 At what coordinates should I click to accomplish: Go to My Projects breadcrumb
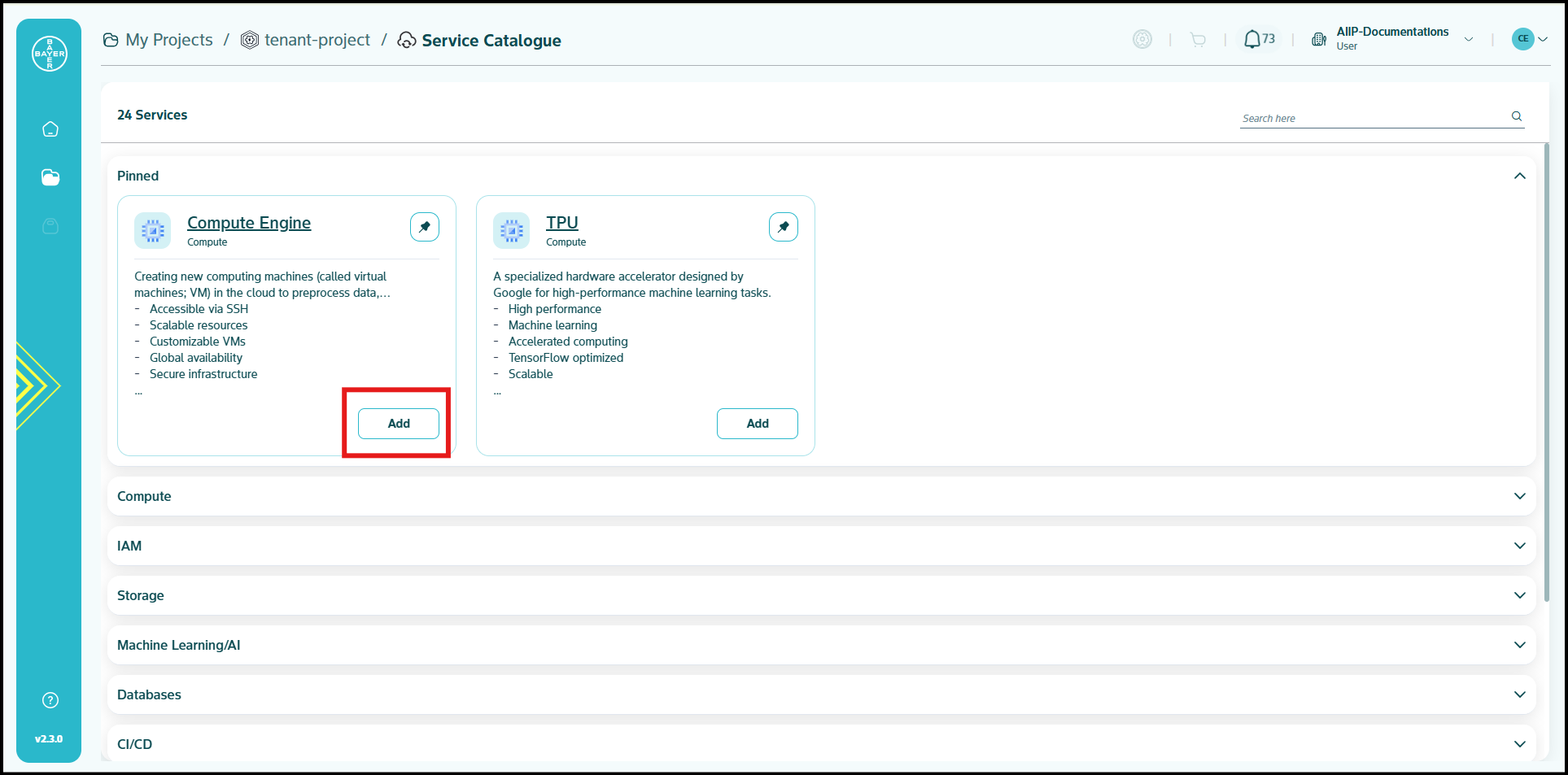coord(168,40)
